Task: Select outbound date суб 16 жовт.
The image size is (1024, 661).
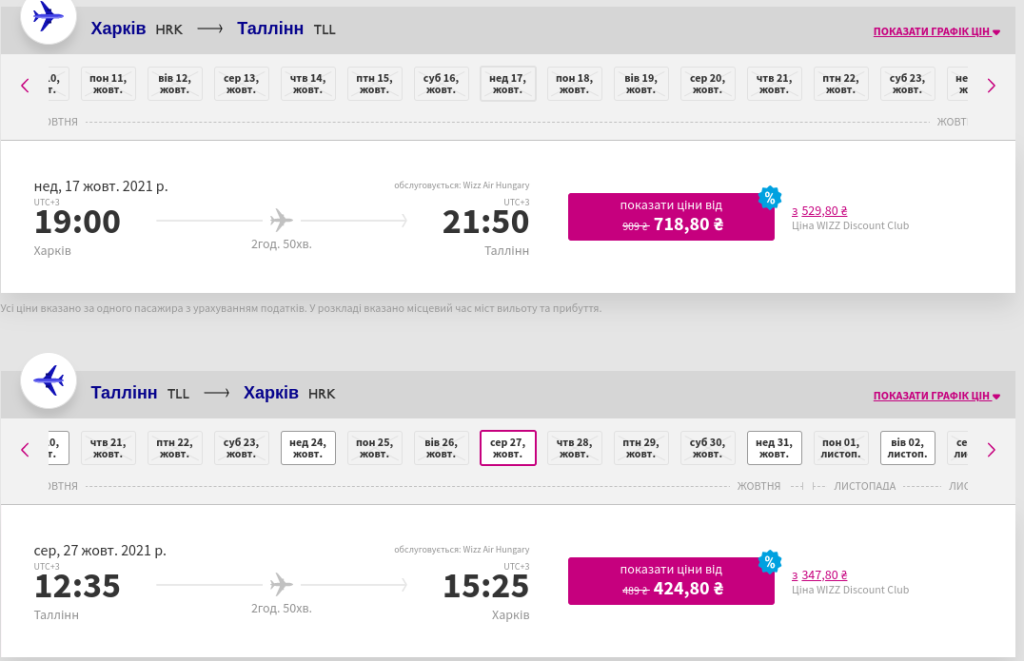Action: click(x=441, y=84)
